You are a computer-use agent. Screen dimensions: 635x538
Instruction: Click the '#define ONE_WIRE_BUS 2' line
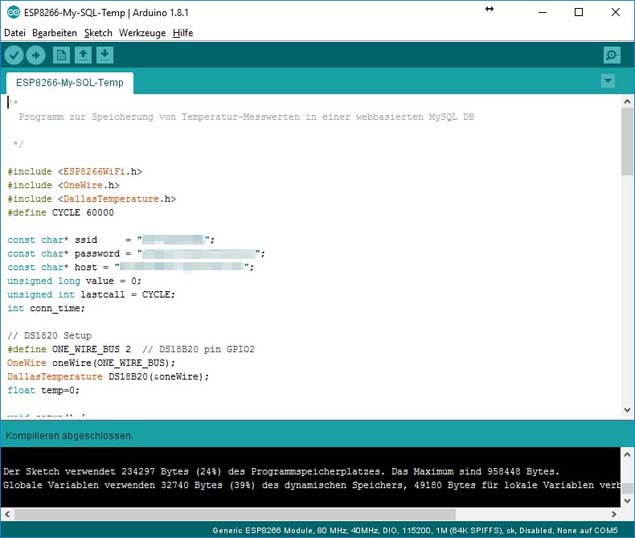tap(131, 349)
